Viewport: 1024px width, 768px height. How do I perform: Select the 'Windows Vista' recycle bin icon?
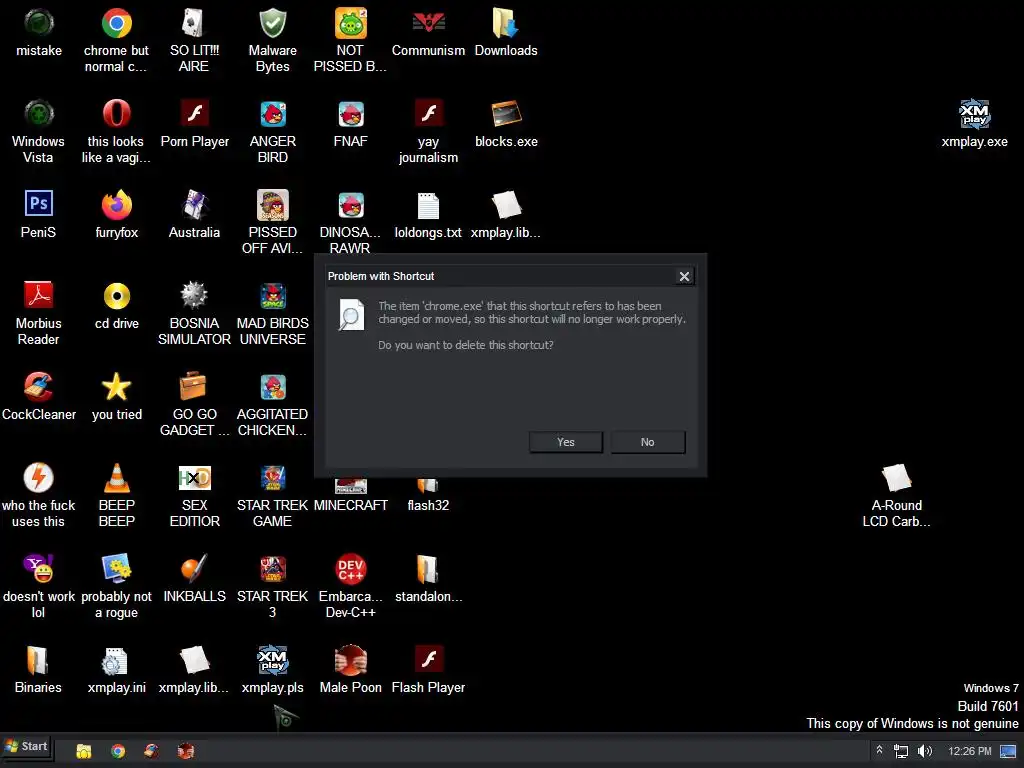(39, 131)
